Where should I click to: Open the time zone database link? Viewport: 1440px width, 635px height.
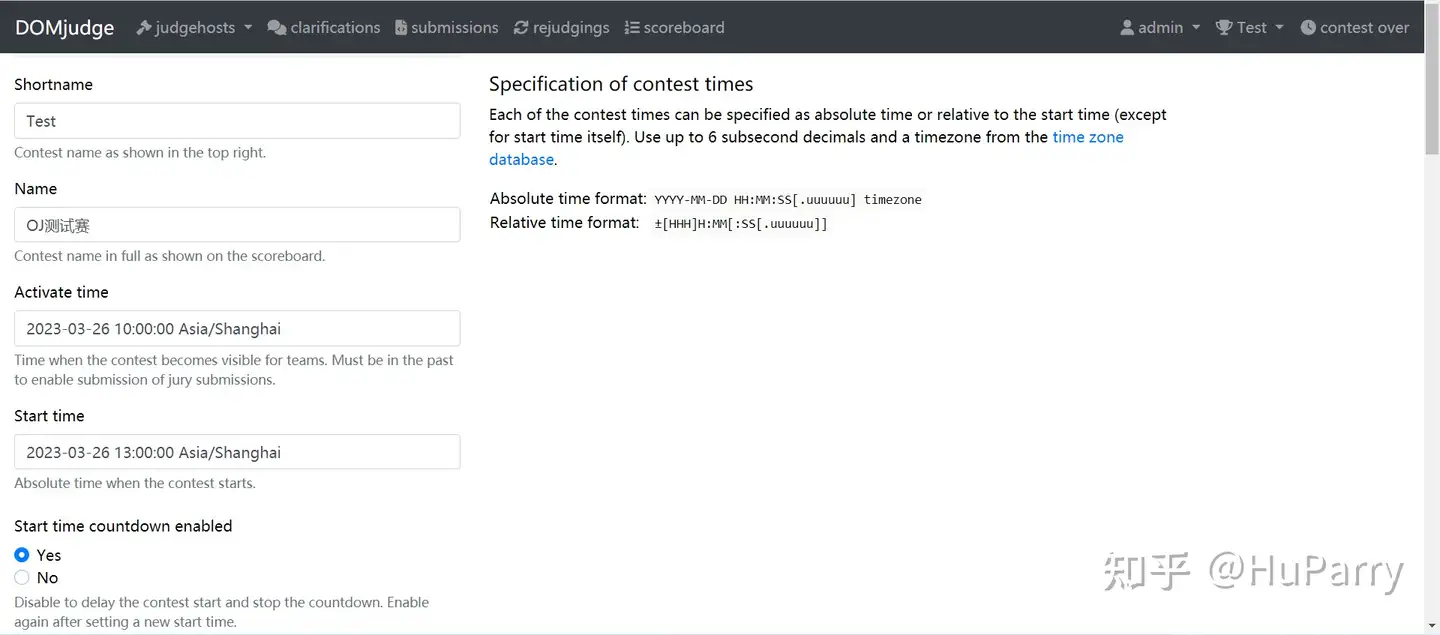(1087, 137)
